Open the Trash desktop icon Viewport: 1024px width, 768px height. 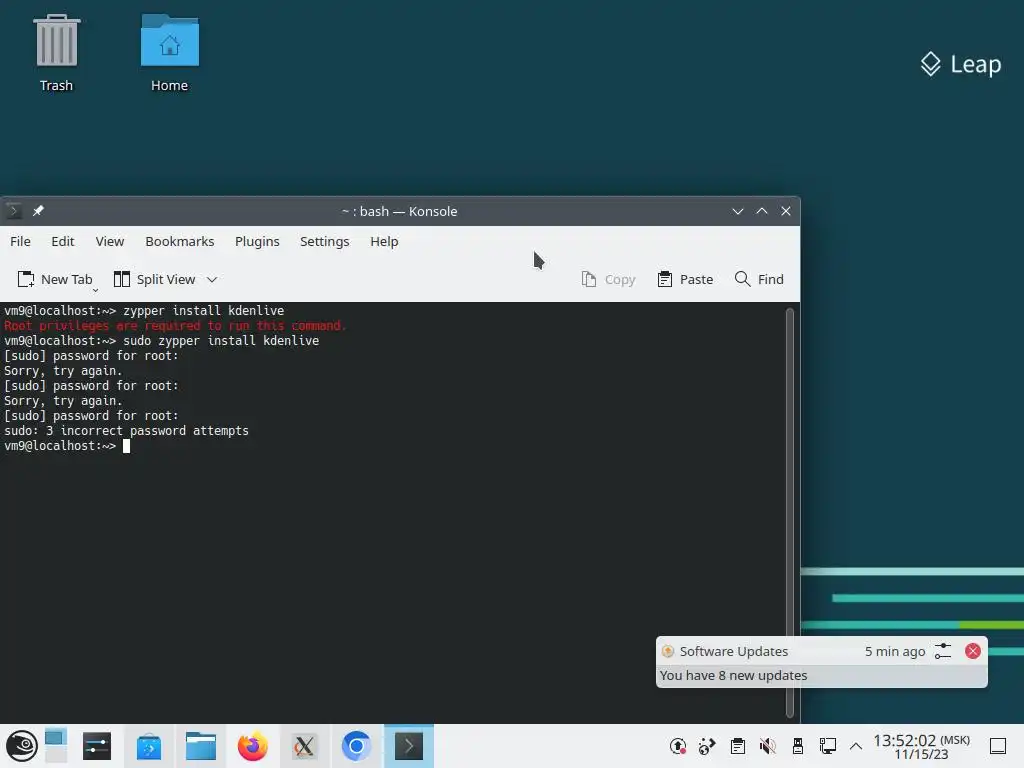click(x=56, y=54)
